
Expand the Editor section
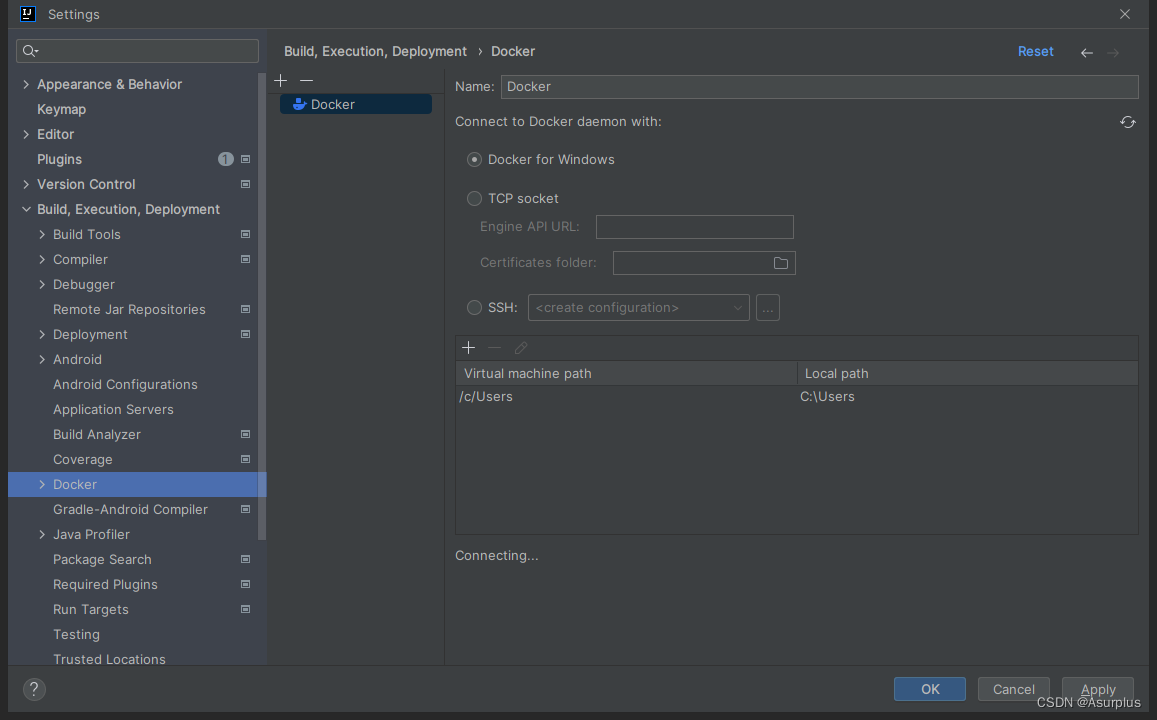point(26,134)
